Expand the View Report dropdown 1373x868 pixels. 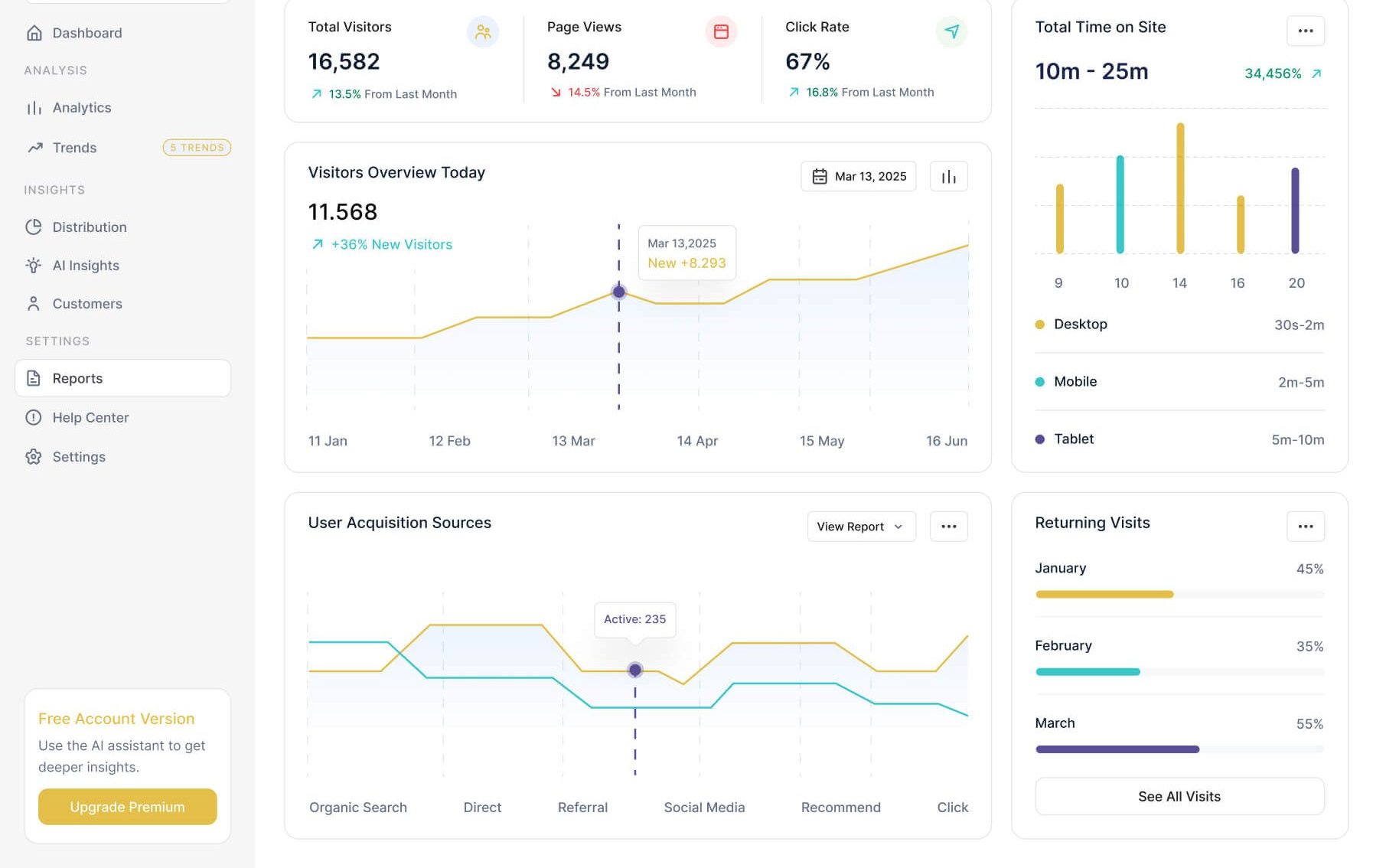tap(860, 527)
